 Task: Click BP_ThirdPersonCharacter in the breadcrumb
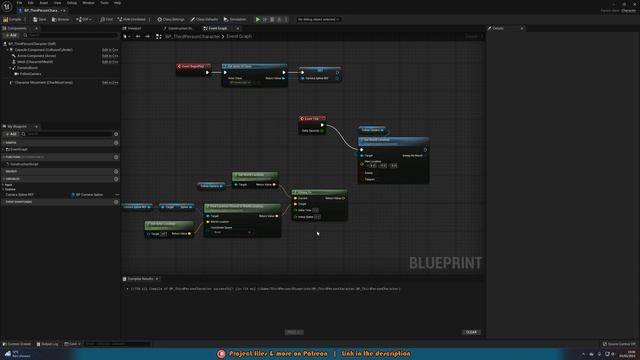[192, 36]
